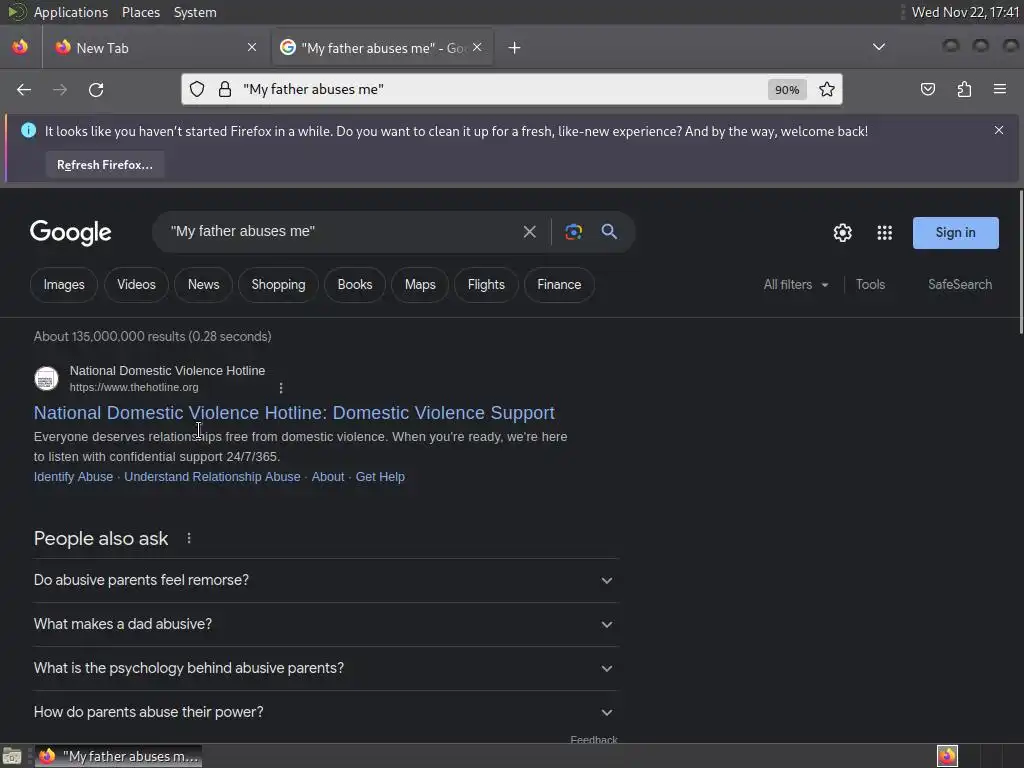
Task: Expand "Do abusive parents feel remorse?"
Action: tap(326, 580)
